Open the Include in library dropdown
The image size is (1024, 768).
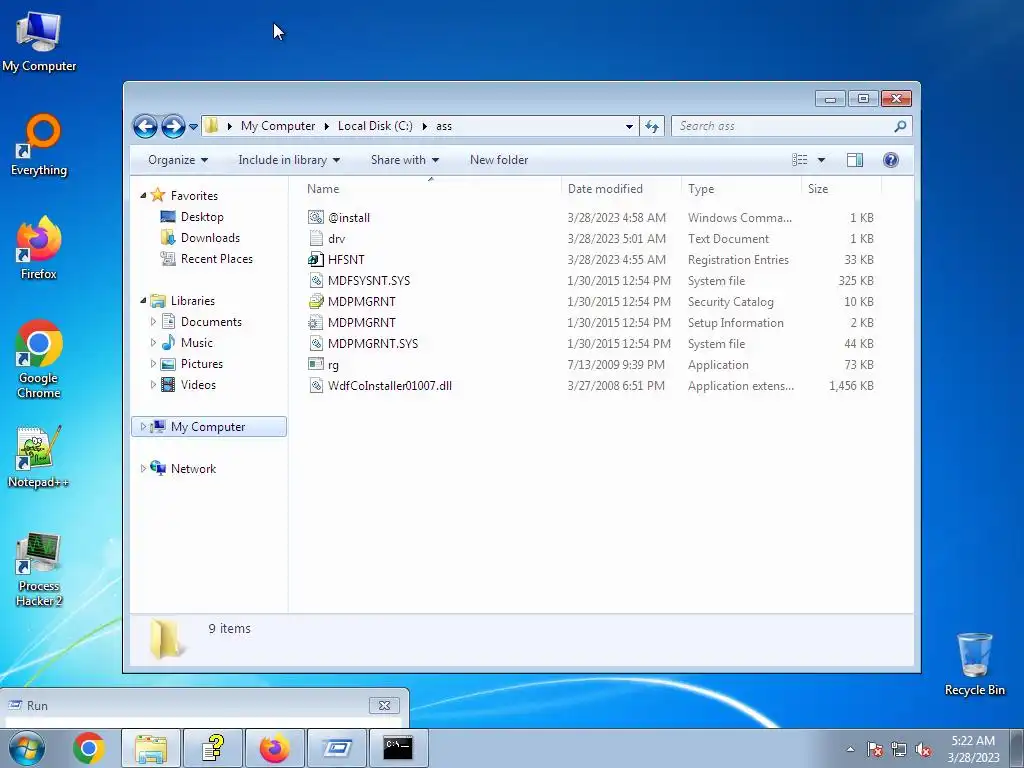[289, 160]
